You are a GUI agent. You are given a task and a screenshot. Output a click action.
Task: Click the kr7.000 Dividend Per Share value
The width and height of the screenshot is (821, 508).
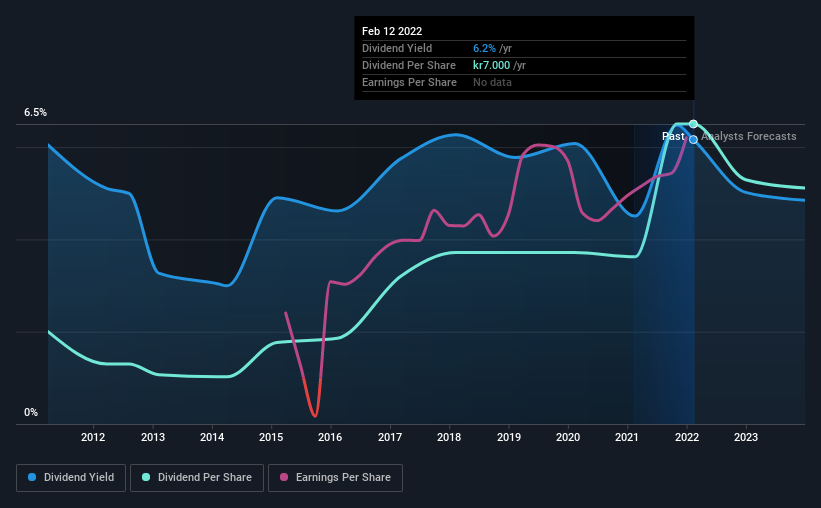(491, 65)
